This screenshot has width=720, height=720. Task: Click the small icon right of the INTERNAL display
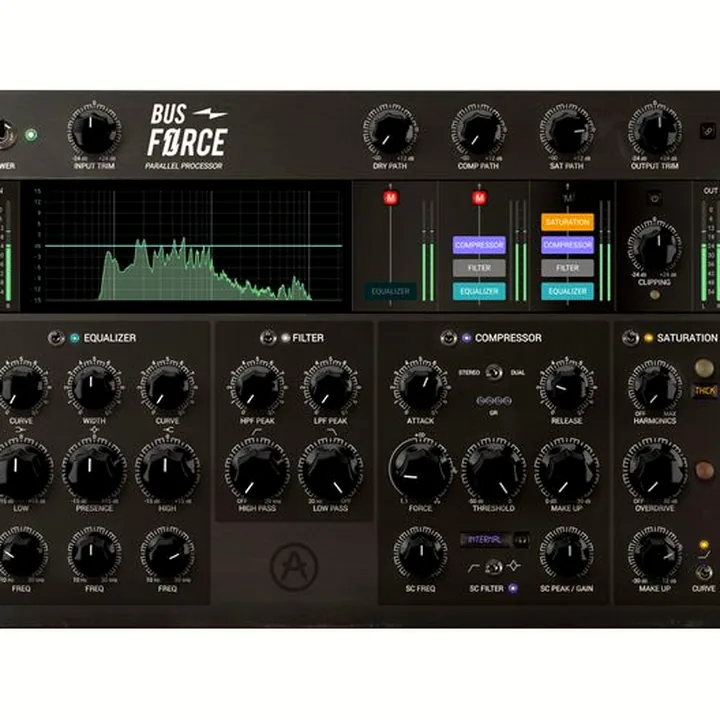tap(521, 540)
